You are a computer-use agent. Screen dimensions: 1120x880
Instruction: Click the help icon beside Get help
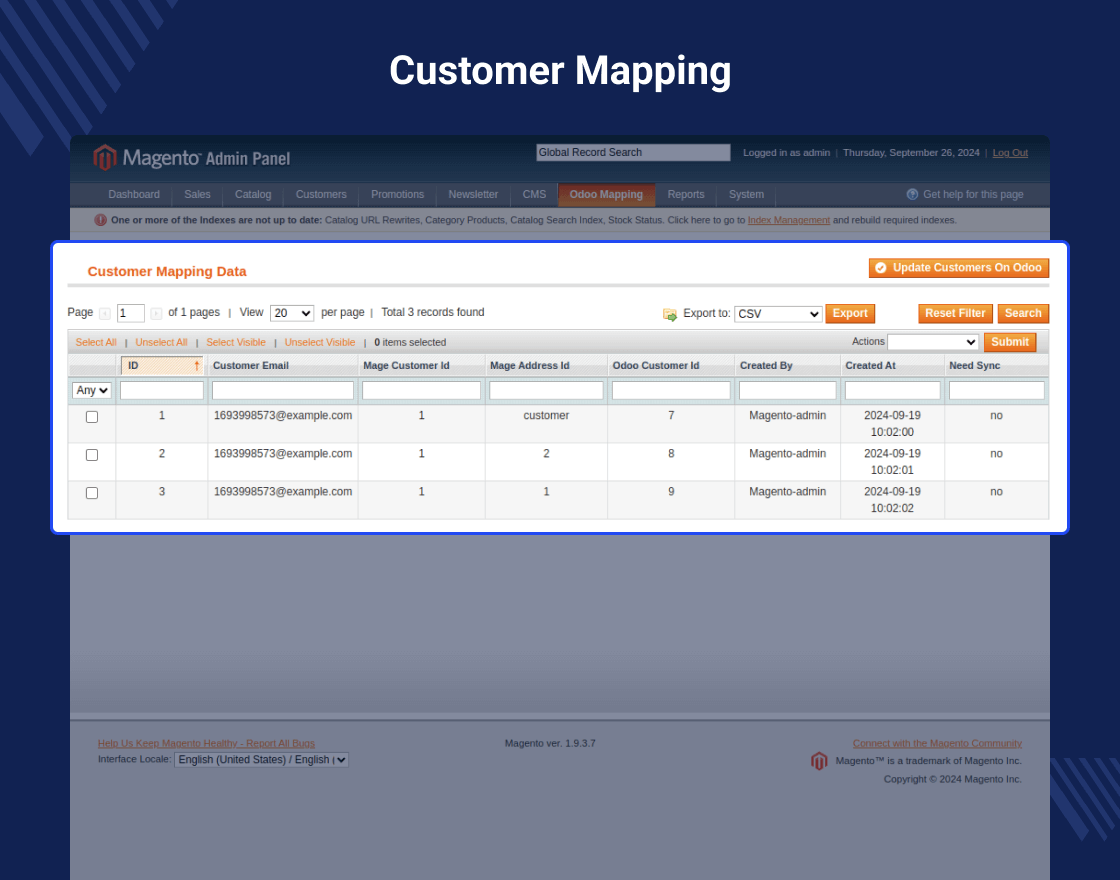[x=912, y=194]
